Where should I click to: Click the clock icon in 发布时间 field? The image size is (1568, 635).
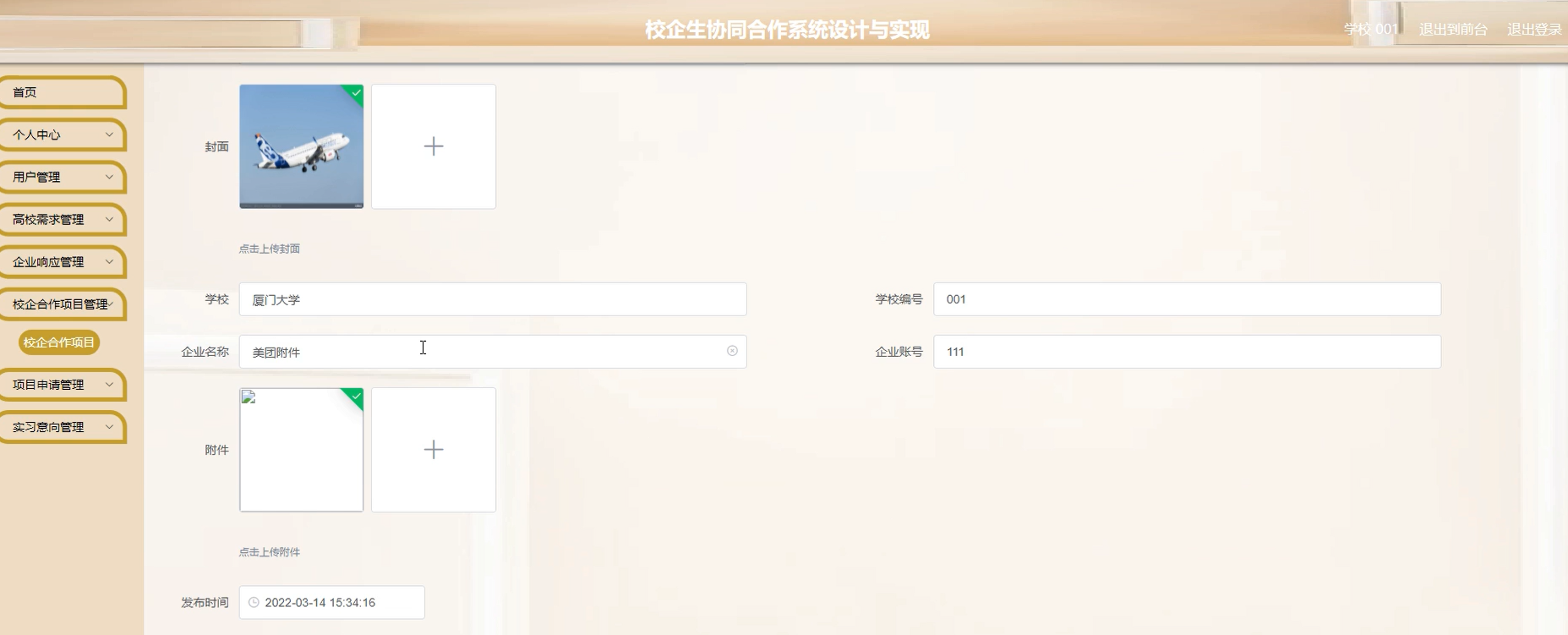pyautogui.click(x=254, y=603)
